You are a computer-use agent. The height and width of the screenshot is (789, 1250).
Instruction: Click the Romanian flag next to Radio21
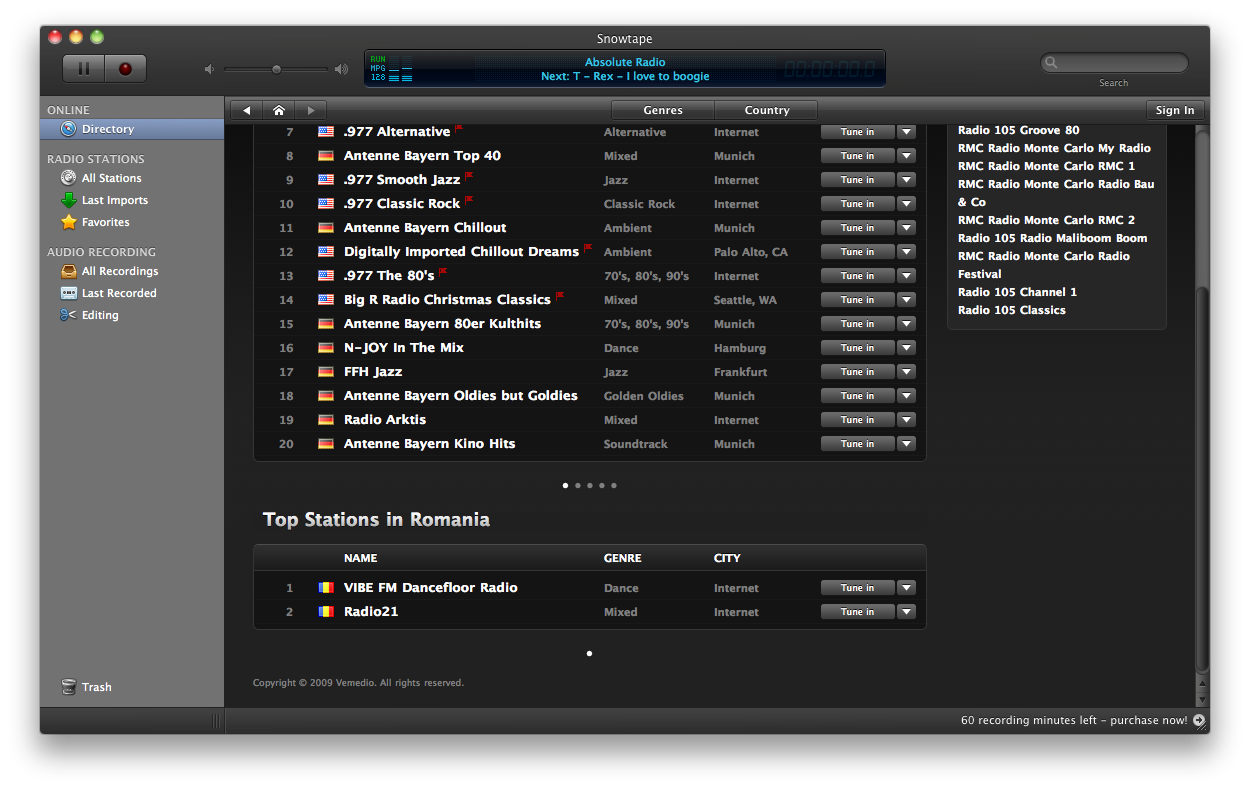pyautogui.click(x=326, y=612)
